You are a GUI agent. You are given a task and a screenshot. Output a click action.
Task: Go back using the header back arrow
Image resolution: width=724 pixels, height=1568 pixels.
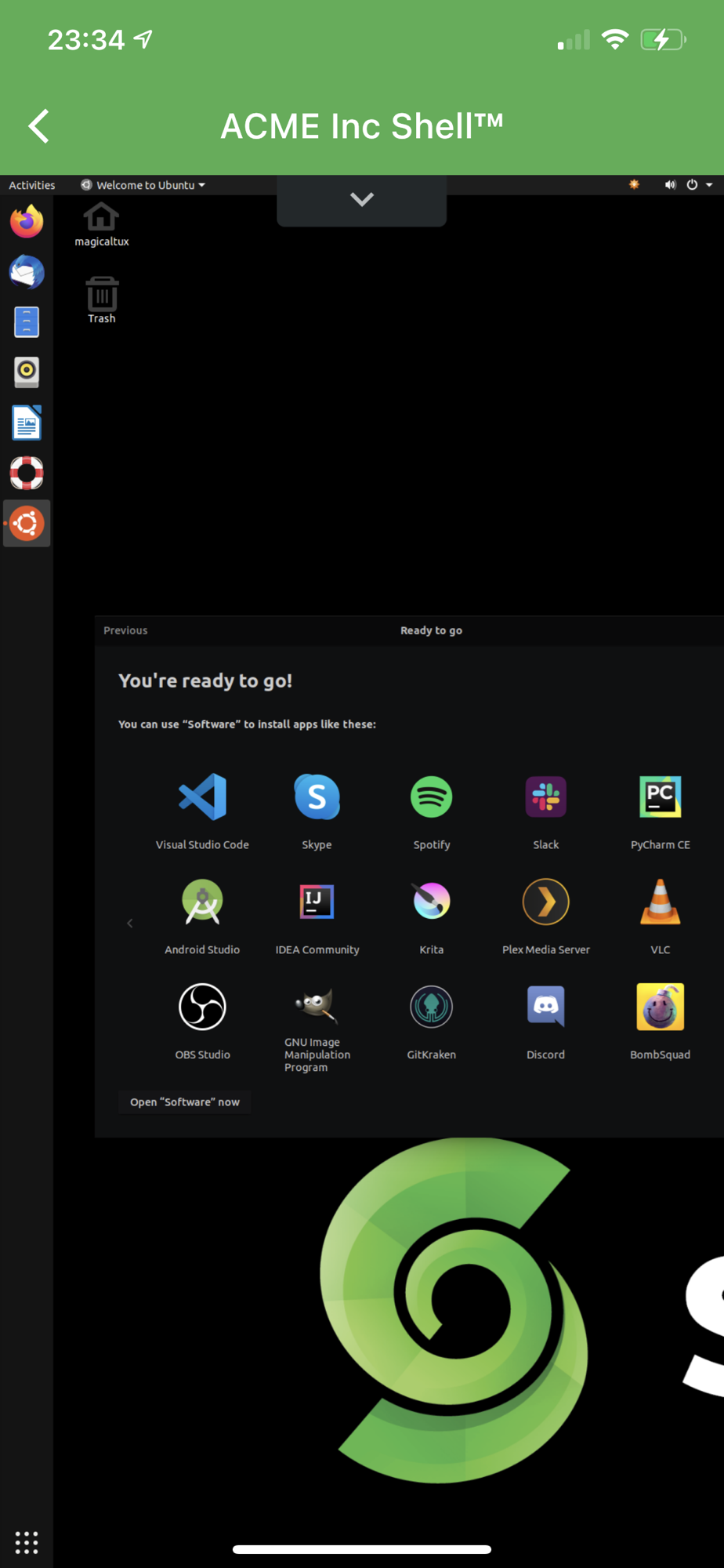pos(38,126)
